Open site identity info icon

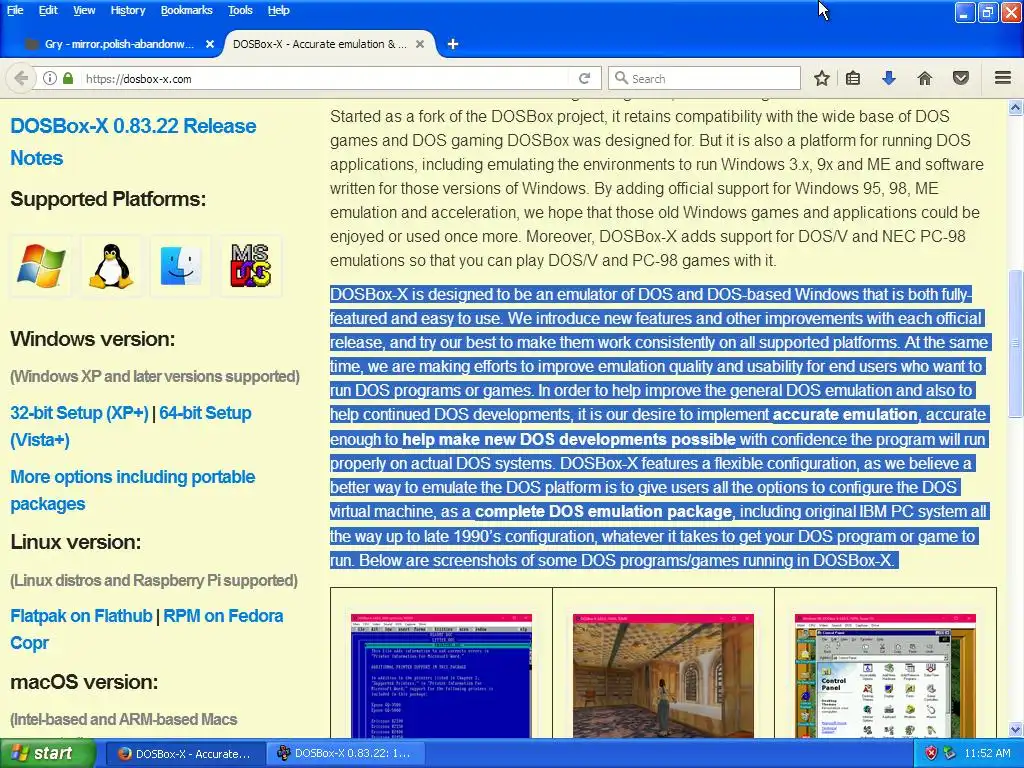50,78
